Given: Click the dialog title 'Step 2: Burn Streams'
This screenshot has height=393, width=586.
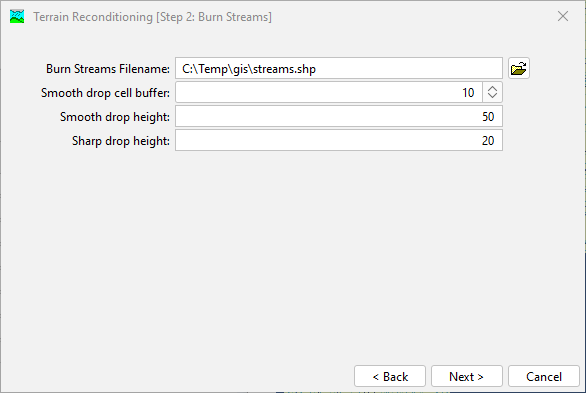Looking at the screenshot, I should point(215,17).
